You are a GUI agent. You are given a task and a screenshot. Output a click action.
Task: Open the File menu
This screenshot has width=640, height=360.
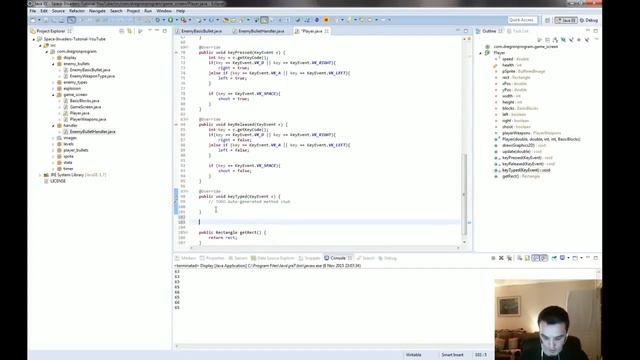[x=33, y=11]
